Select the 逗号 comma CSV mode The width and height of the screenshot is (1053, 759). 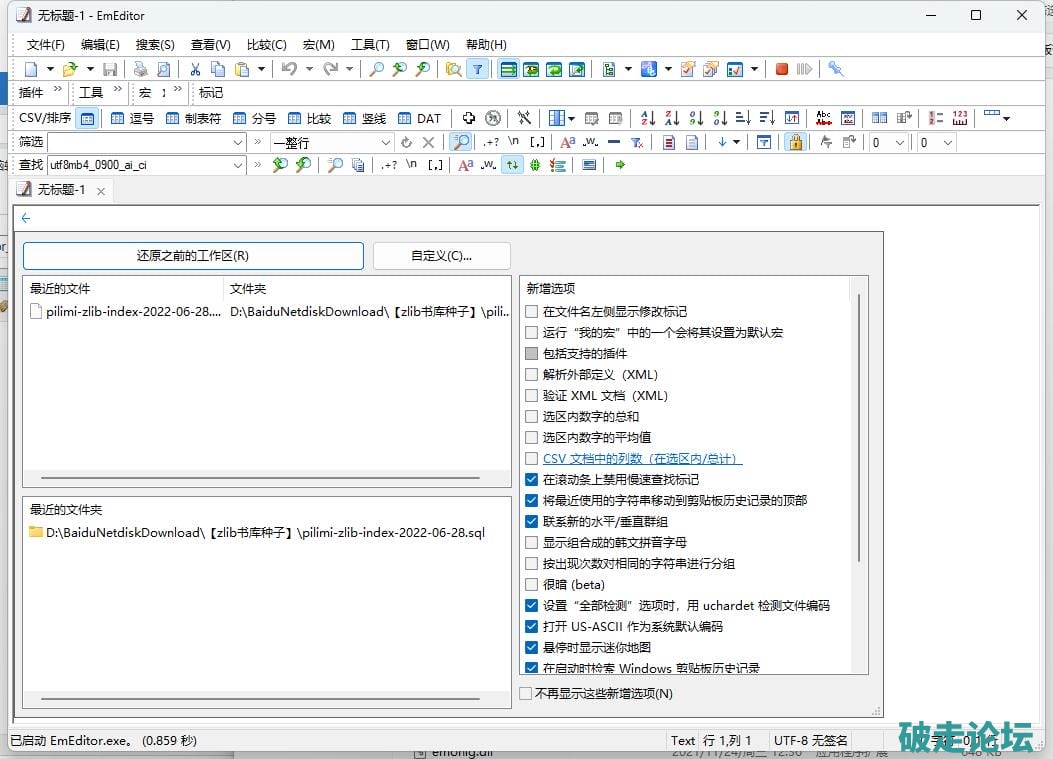[x=132, y=118]
